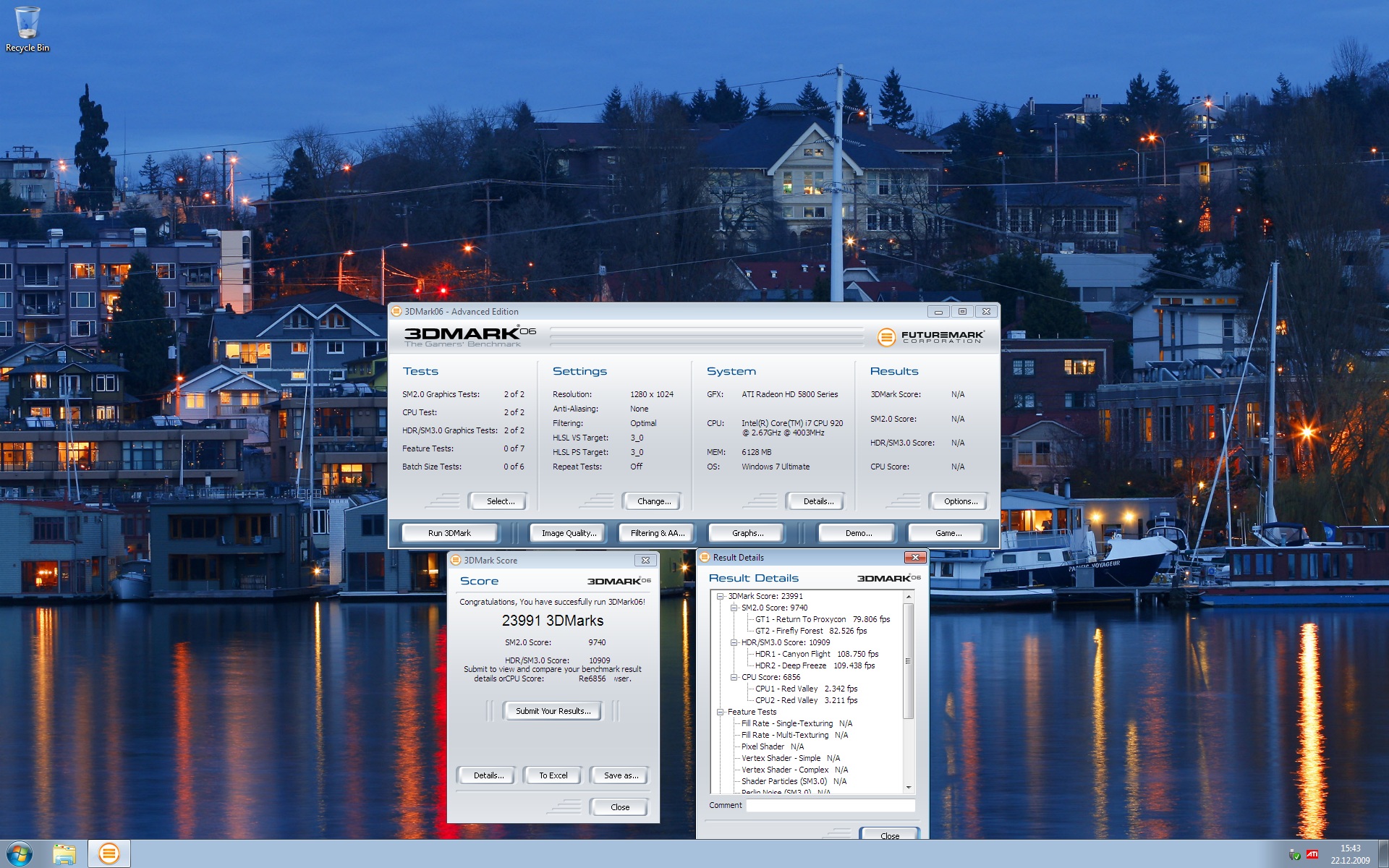The image size is (1389, 868).
Task: Select HDR2 - Deep Freeze result
Action: 815,666
